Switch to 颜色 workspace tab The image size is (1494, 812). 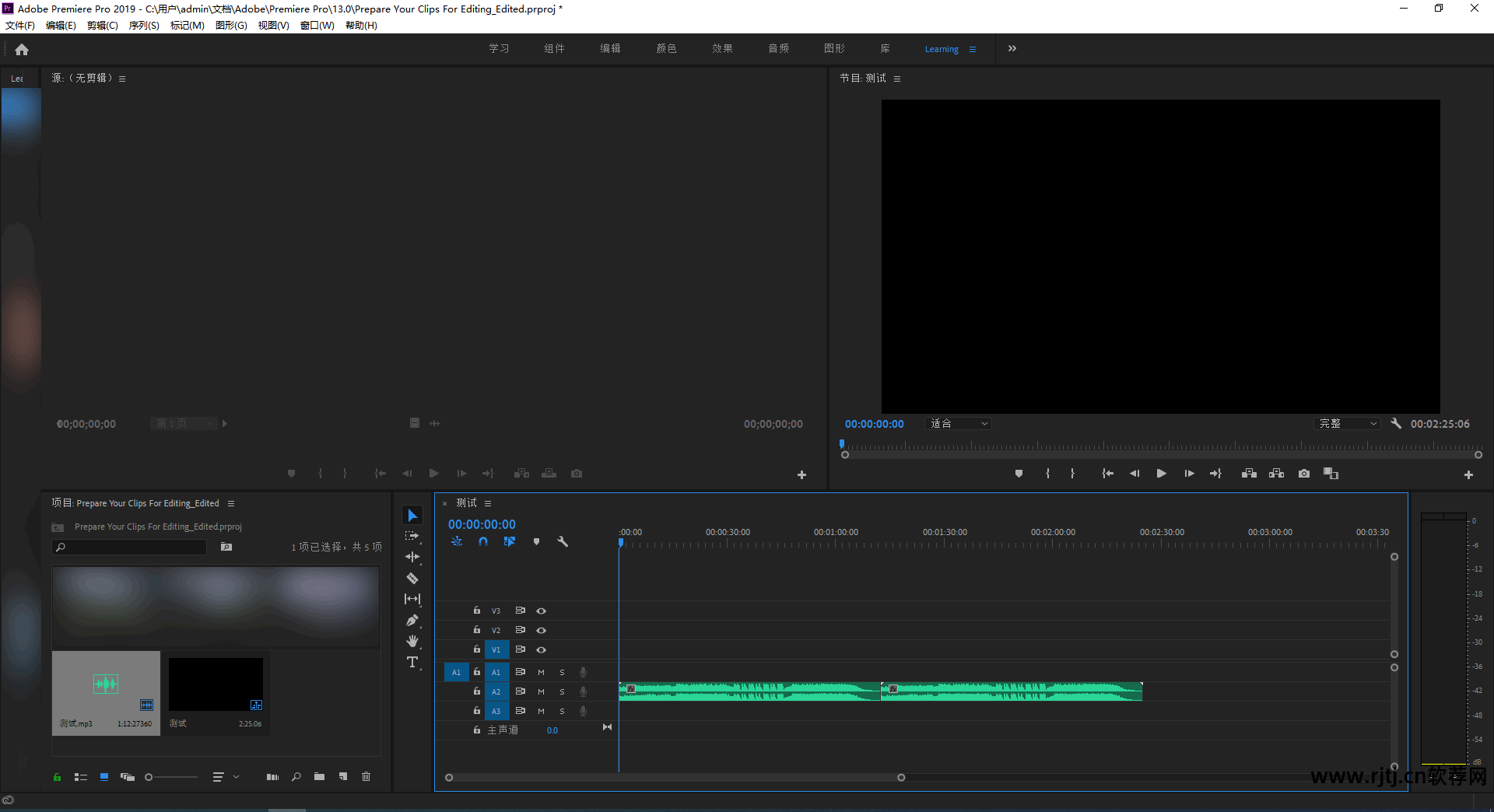tap(666, 48)
